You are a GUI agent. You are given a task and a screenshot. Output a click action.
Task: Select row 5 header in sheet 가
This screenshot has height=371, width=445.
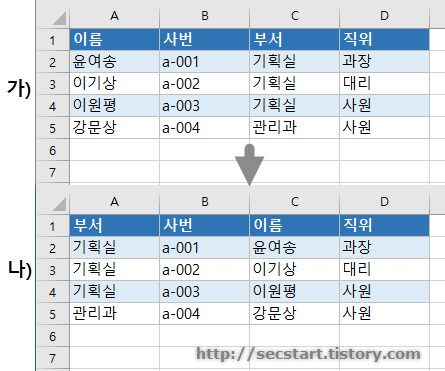[x=52, y=128]
